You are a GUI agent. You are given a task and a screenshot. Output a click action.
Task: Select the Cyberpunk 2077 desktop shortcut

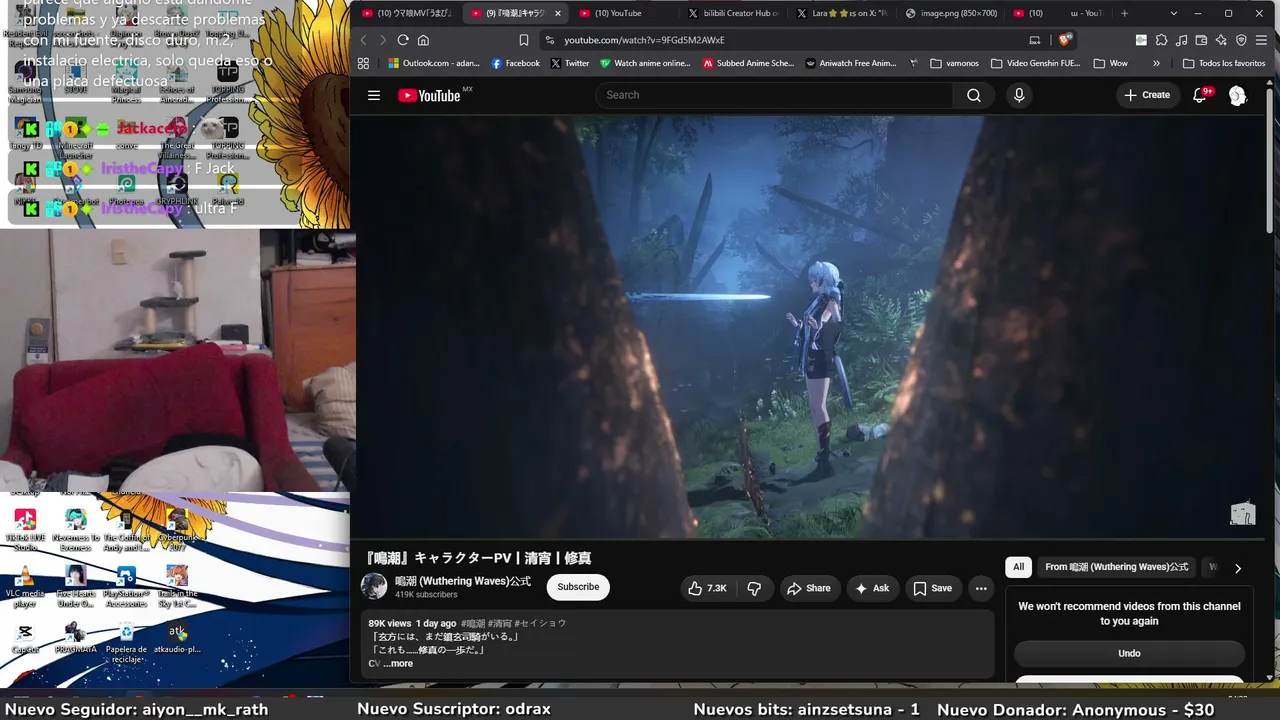[177, 529]
